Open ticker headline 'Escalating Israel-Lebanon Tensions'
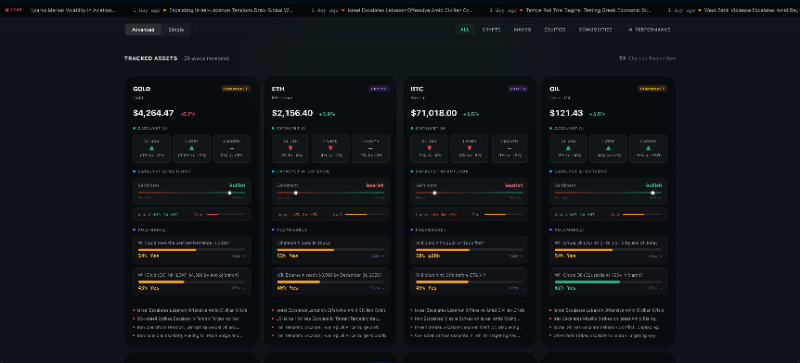 tap(231, 10)
